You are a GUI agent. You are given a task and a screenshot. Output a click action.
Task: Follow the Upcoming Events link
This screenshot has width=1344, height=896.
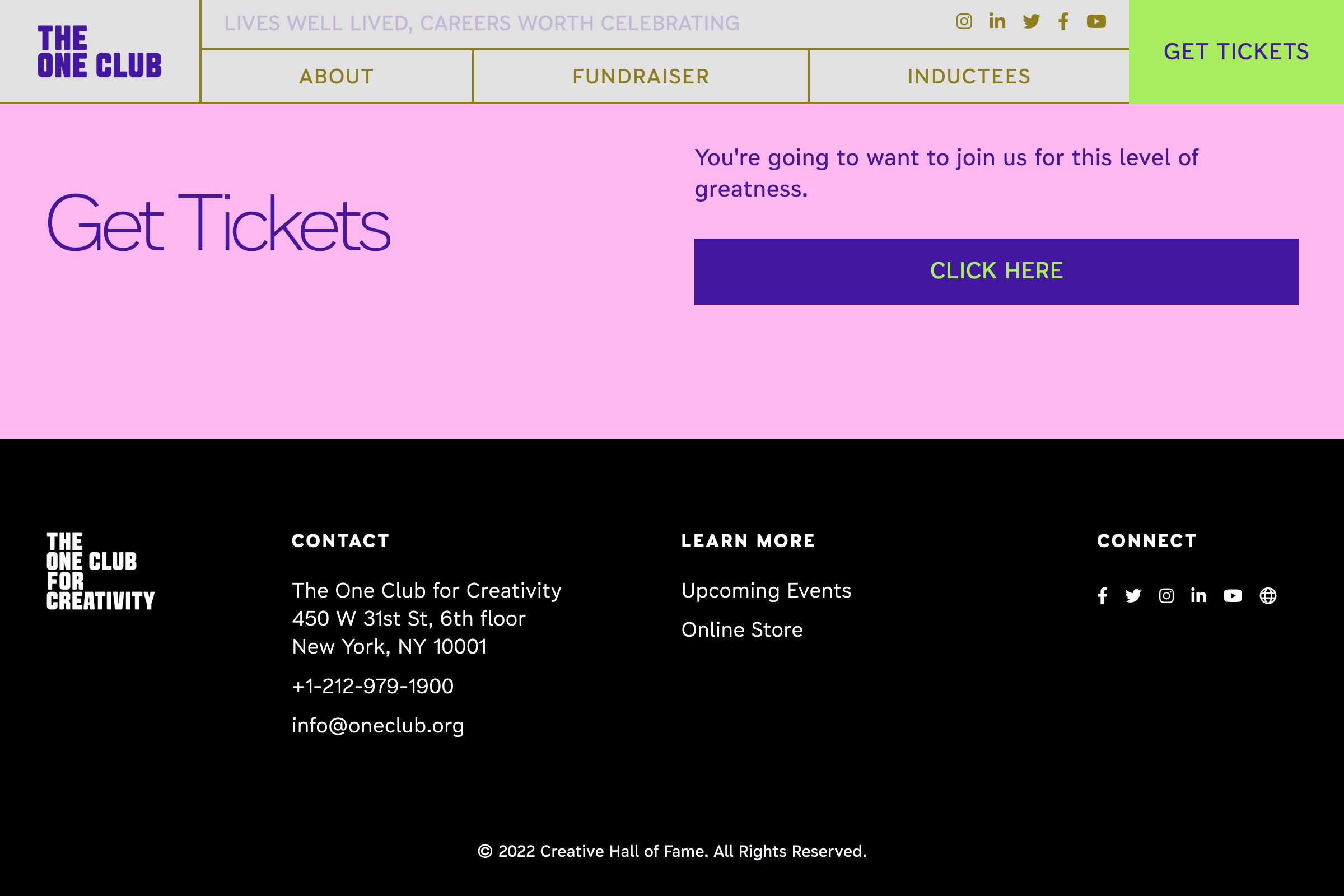[x=766, y=591]
